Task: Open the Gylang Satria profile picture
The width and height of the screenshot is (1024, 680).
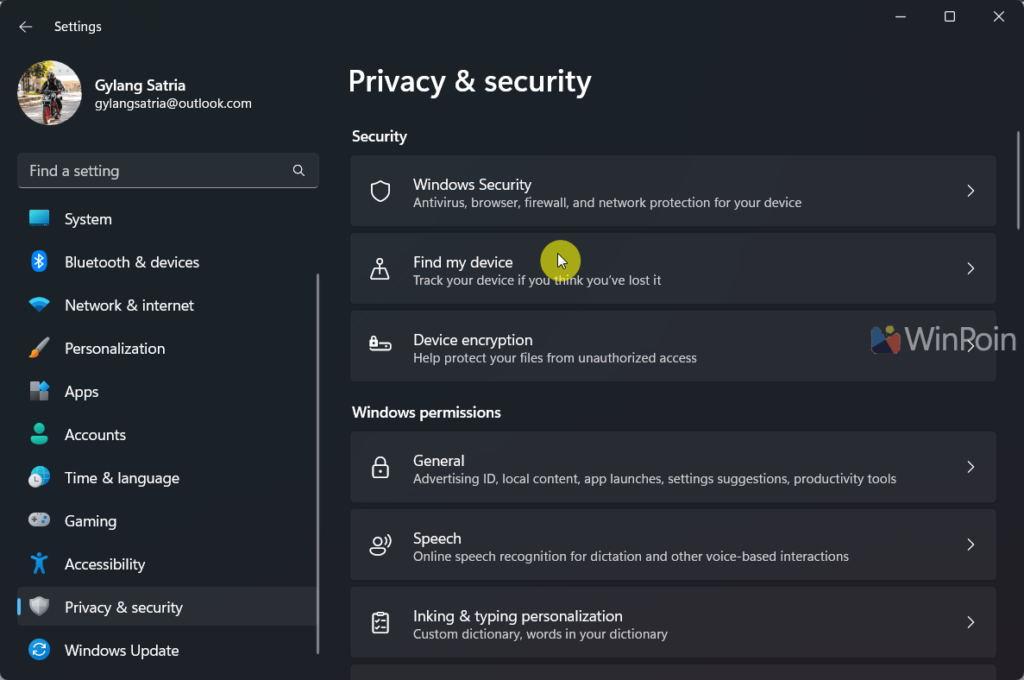Action: pos(50,93)
